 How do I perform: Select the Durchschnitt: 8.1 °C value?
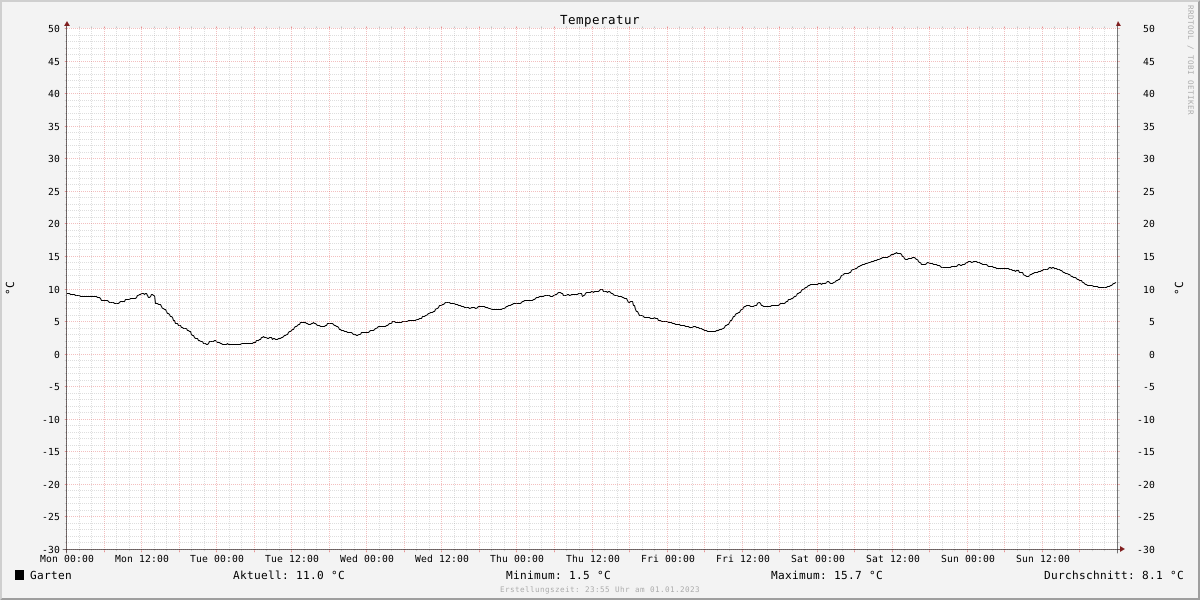[1114, 575]
